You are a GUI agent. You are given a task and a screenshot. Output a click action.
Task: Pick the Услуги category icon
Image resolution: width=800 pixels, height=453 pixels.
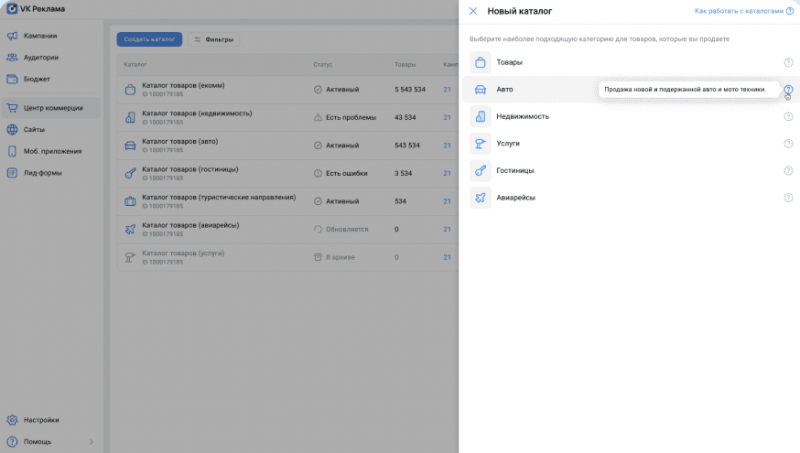481,144
